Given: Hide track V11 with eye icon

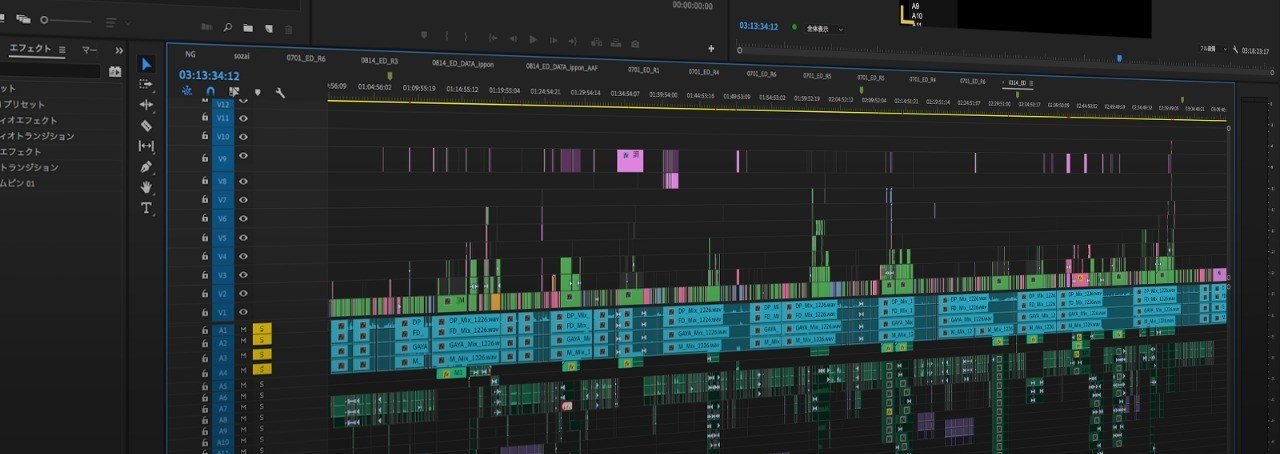Looking at the screenshot, I should click(x=243, y=117).
